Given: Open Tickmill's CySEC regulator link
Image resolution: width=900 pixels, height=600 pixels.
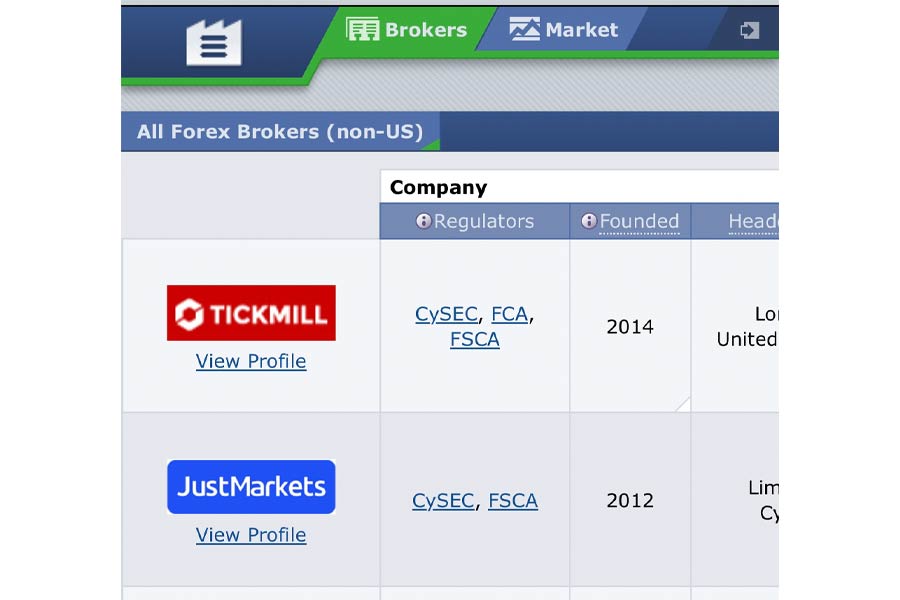Looking at the screenshot, I should [446, 314].
